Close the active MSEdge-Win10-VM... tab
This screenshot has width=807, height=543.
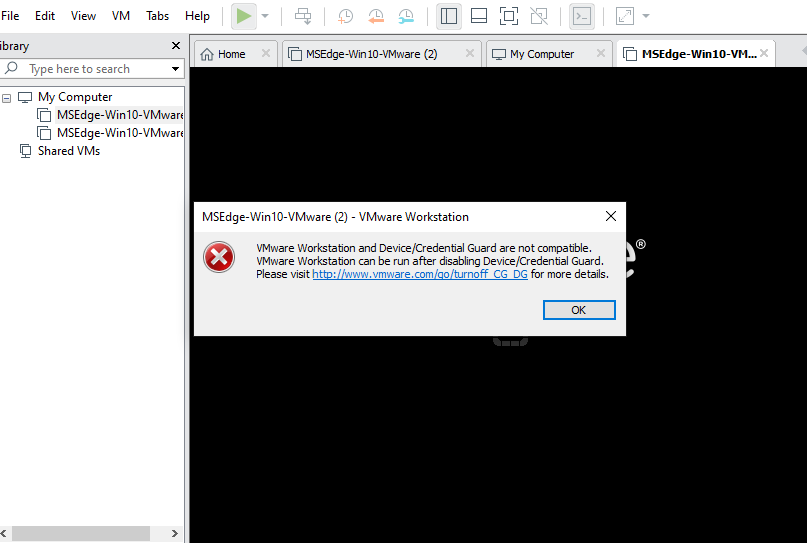click(x=764, y=53)
